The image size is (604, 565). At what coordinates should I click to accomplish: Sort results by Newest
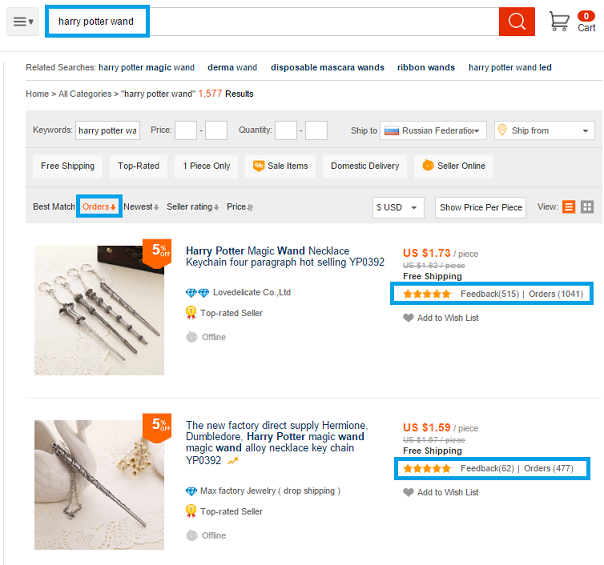141,207
